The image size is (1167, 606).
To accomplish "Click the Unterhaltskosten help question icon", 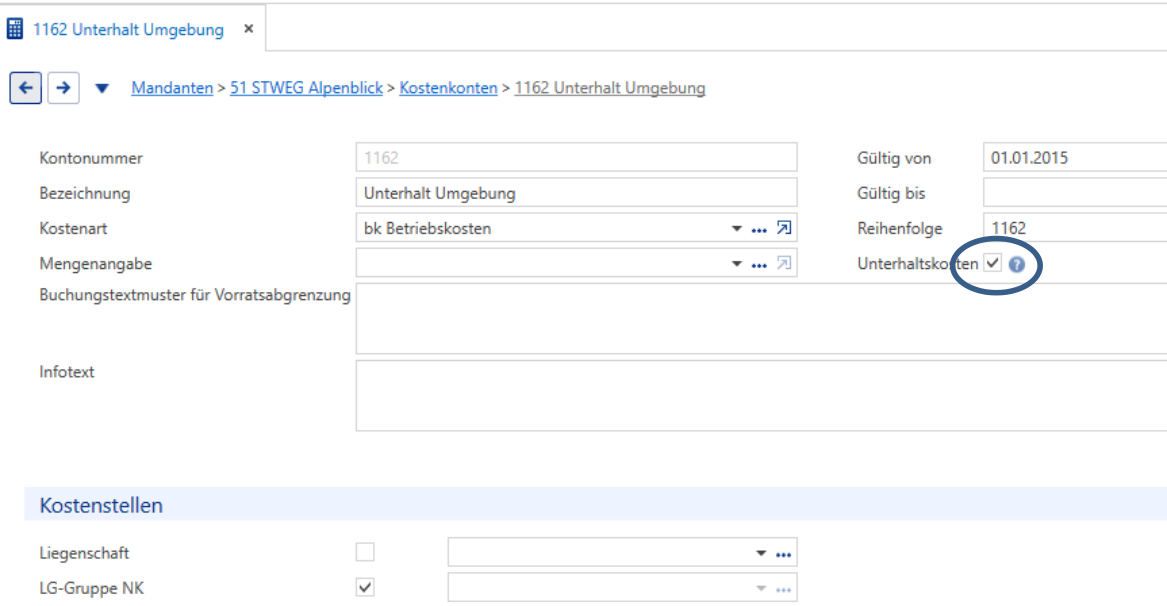I will [x=1017, y=264].
